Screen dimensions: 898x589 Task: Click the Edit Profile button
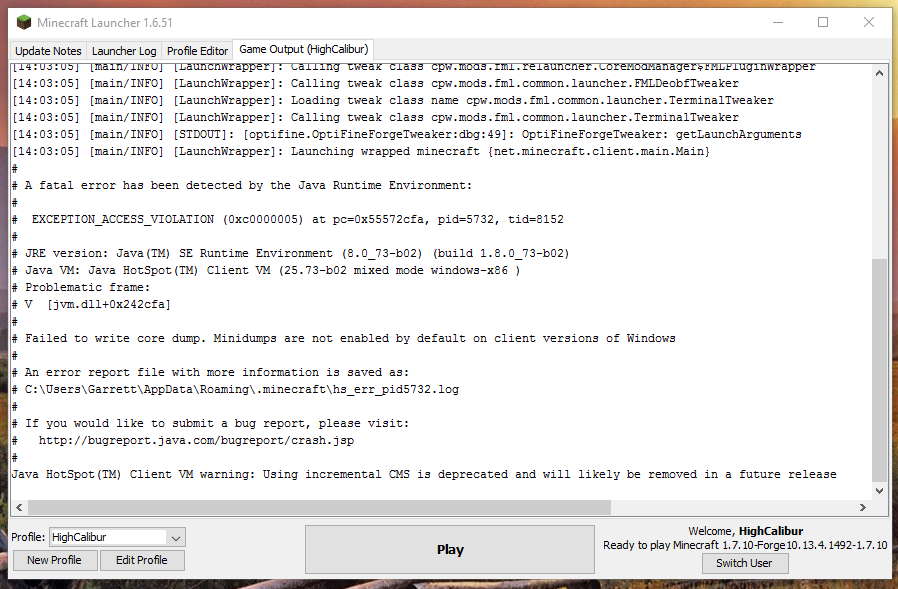[142, 560]
